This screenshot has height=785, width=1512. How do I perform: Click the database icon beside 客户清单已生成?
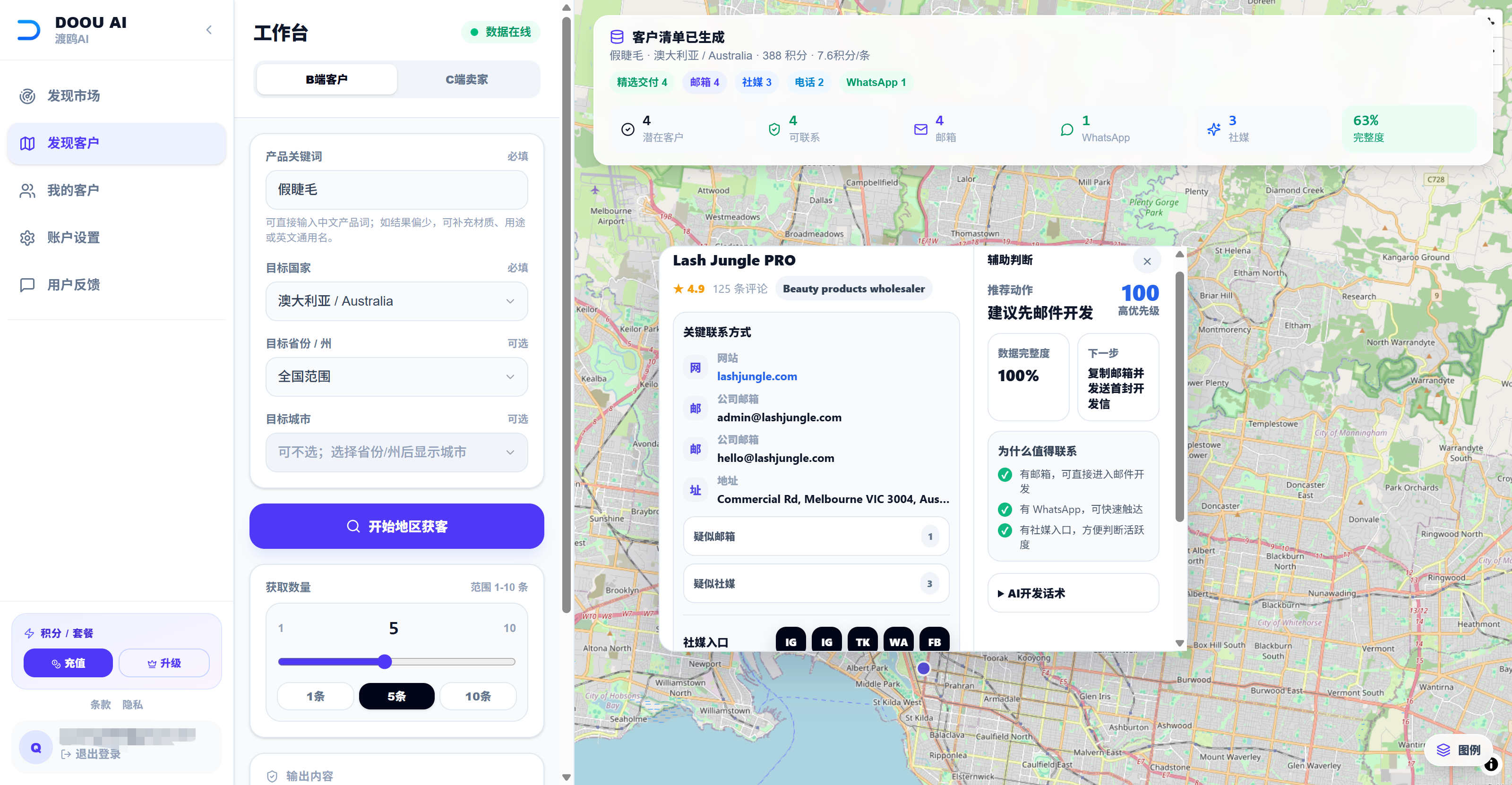617,37
